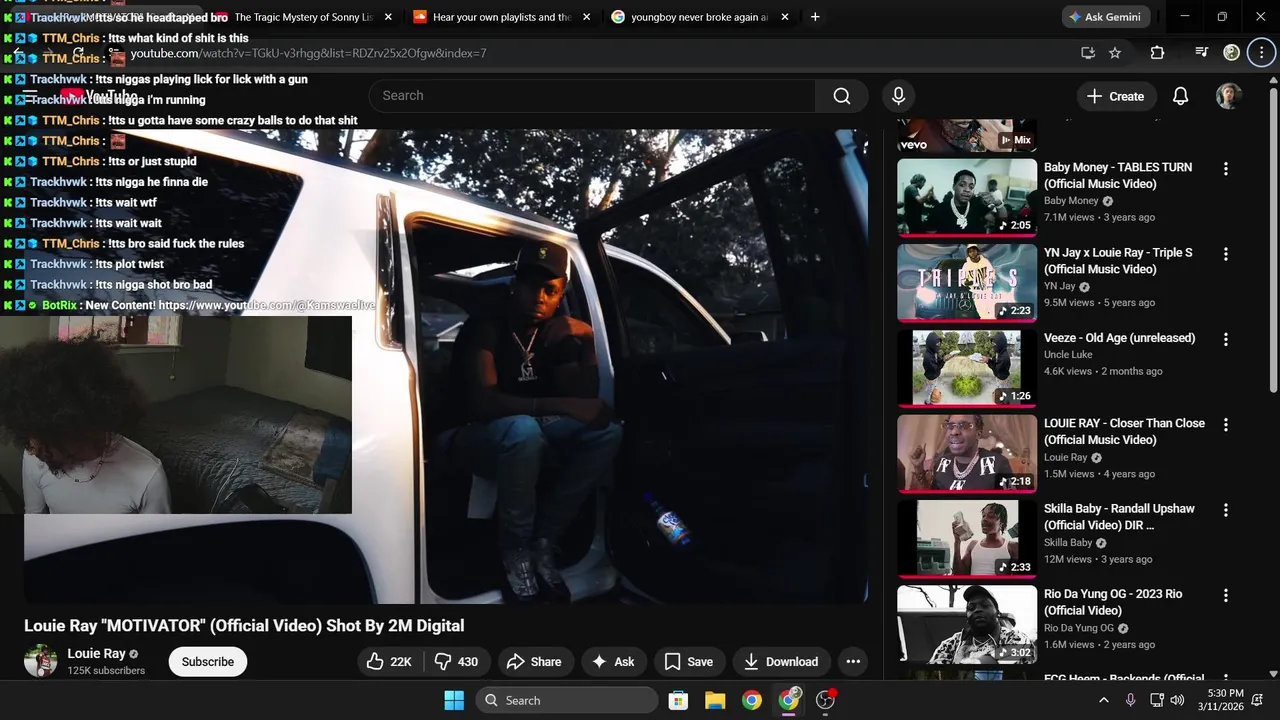Click the taskbar microphone tray icon
1280x720 pixels.
point(1130,700)
